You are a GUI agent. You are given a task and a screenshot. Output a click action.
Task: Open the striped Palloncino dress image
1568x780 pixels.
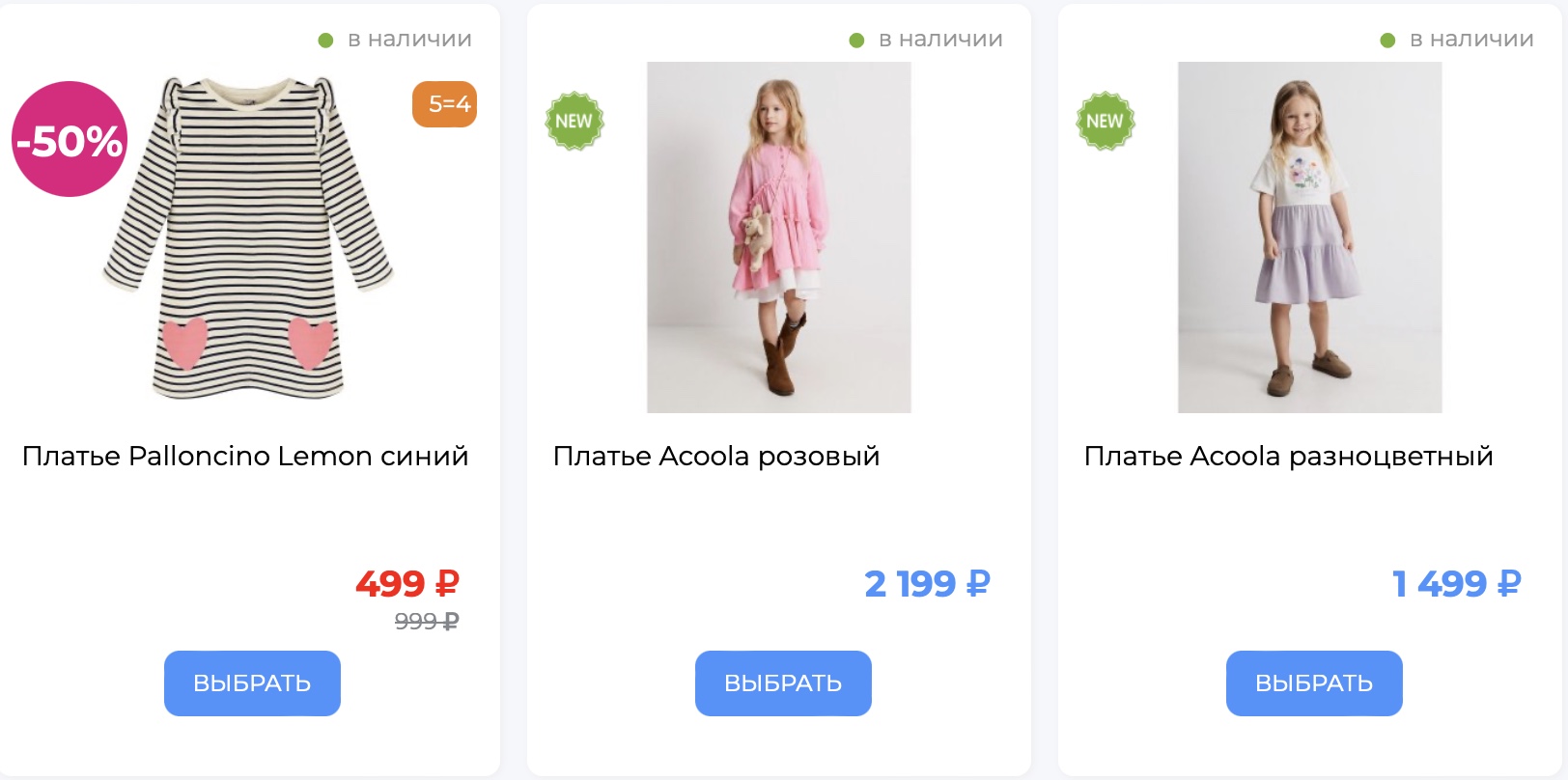point(248,237)
